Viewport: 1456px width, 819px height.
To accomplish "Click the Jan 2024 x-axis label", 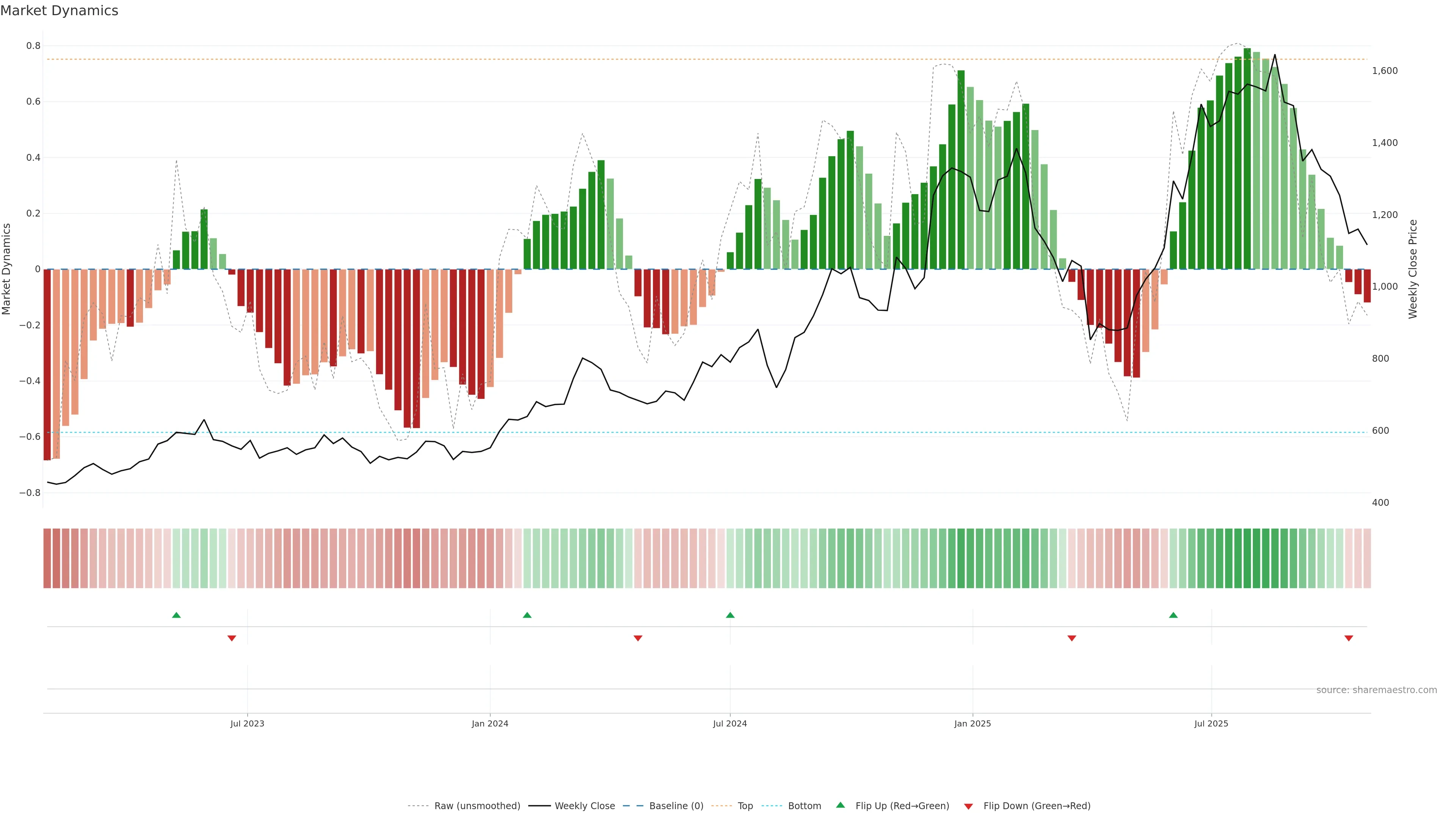I will pyautogui.click(x=490, y=723).
